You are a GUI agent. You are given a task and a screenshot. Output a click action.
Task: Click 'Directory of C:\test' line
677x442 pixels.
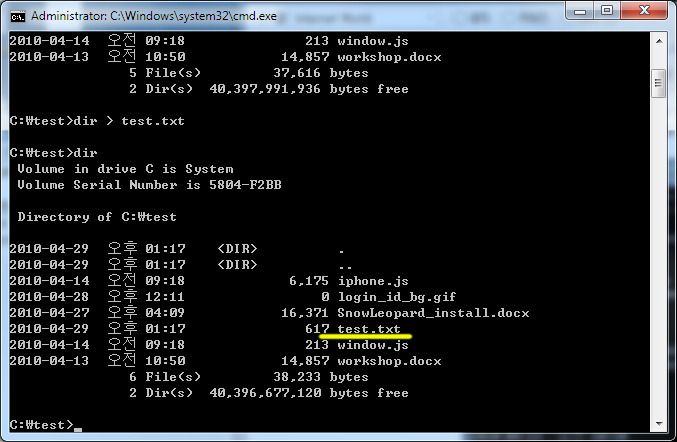(x=97, y=217)
